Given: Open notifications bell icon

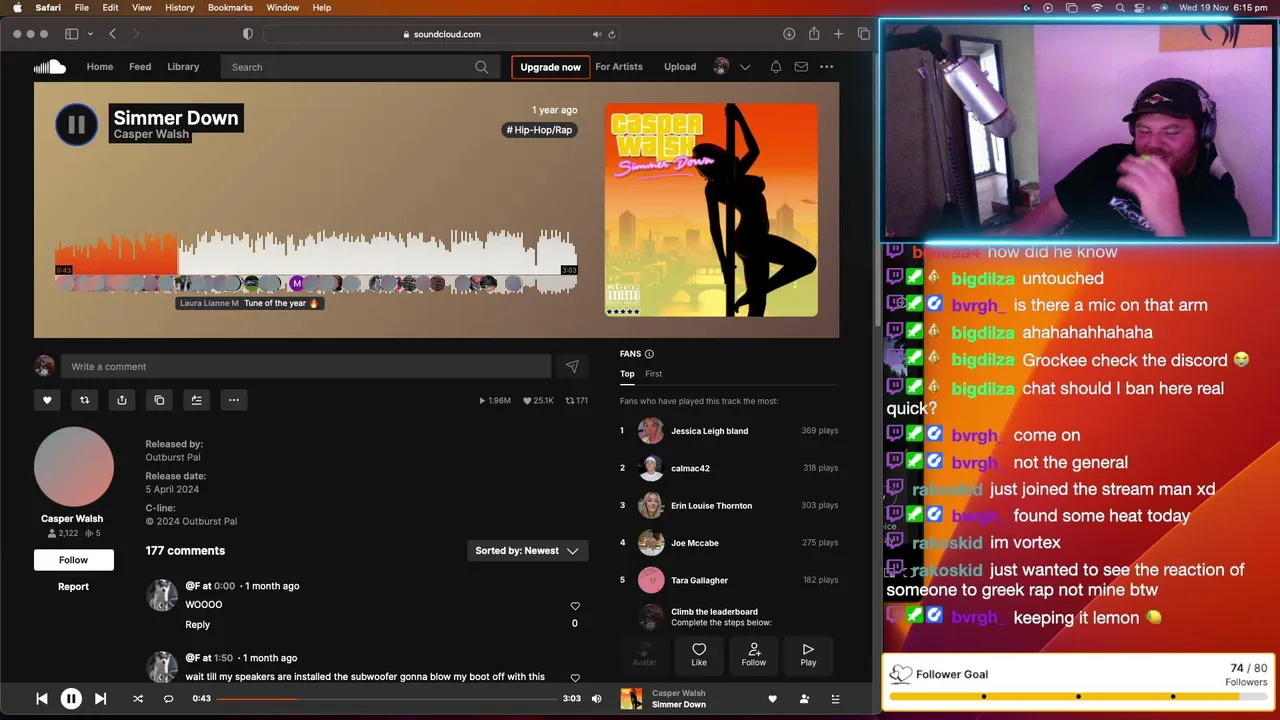Looking at the screenshot, I should [775, 67].
